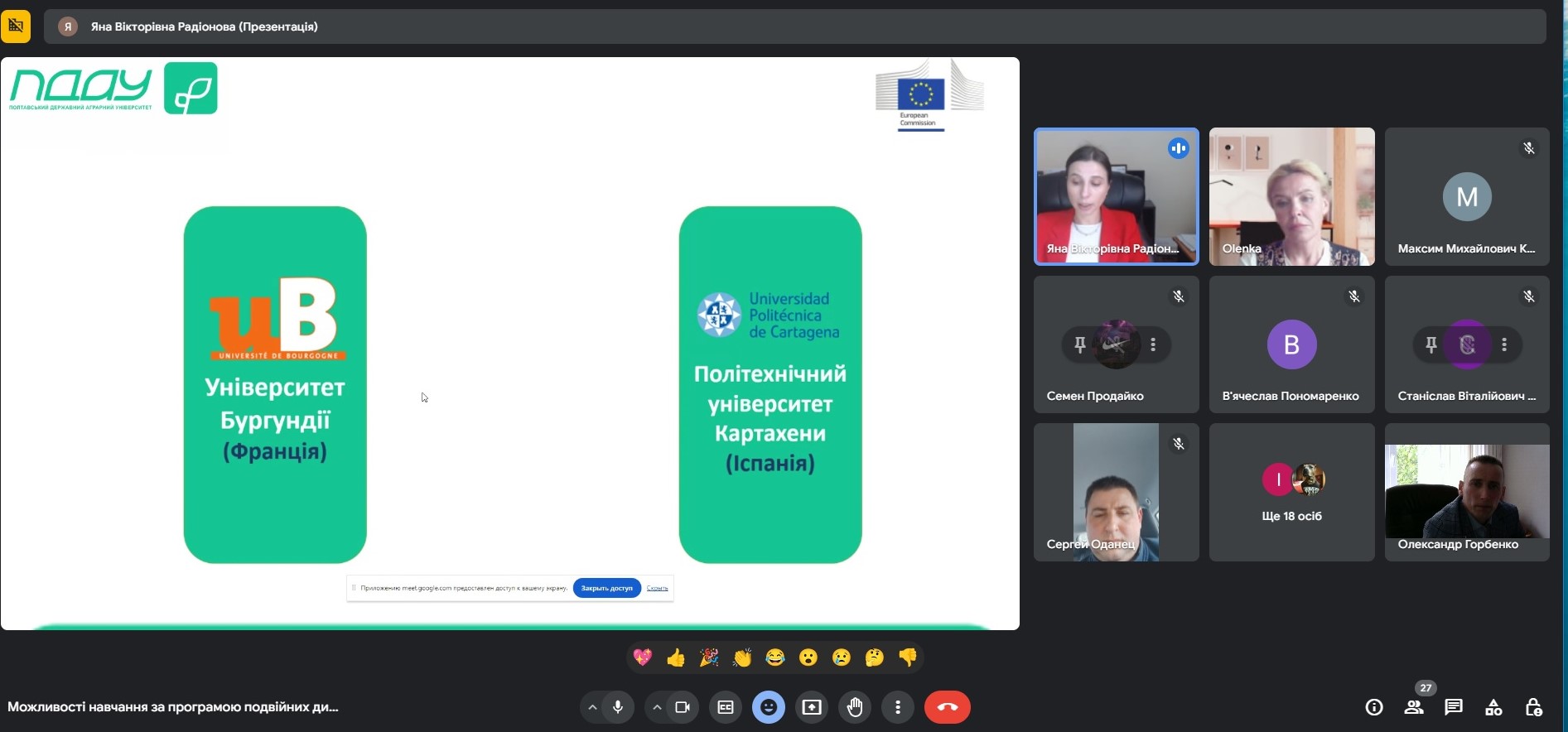Toggle the microphone on or off

tap(618, 707)
